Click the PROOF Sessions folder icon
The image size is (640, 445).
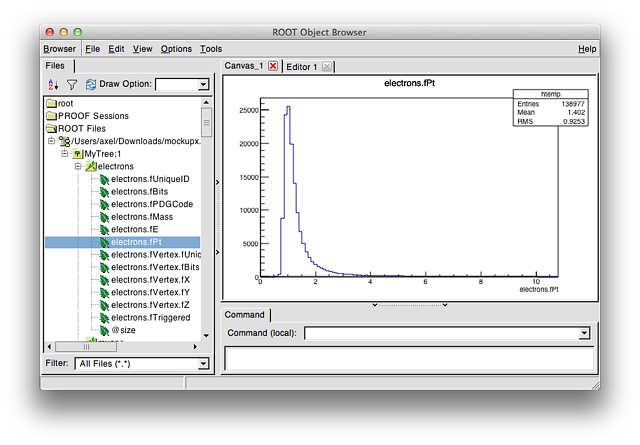[51, 116]
